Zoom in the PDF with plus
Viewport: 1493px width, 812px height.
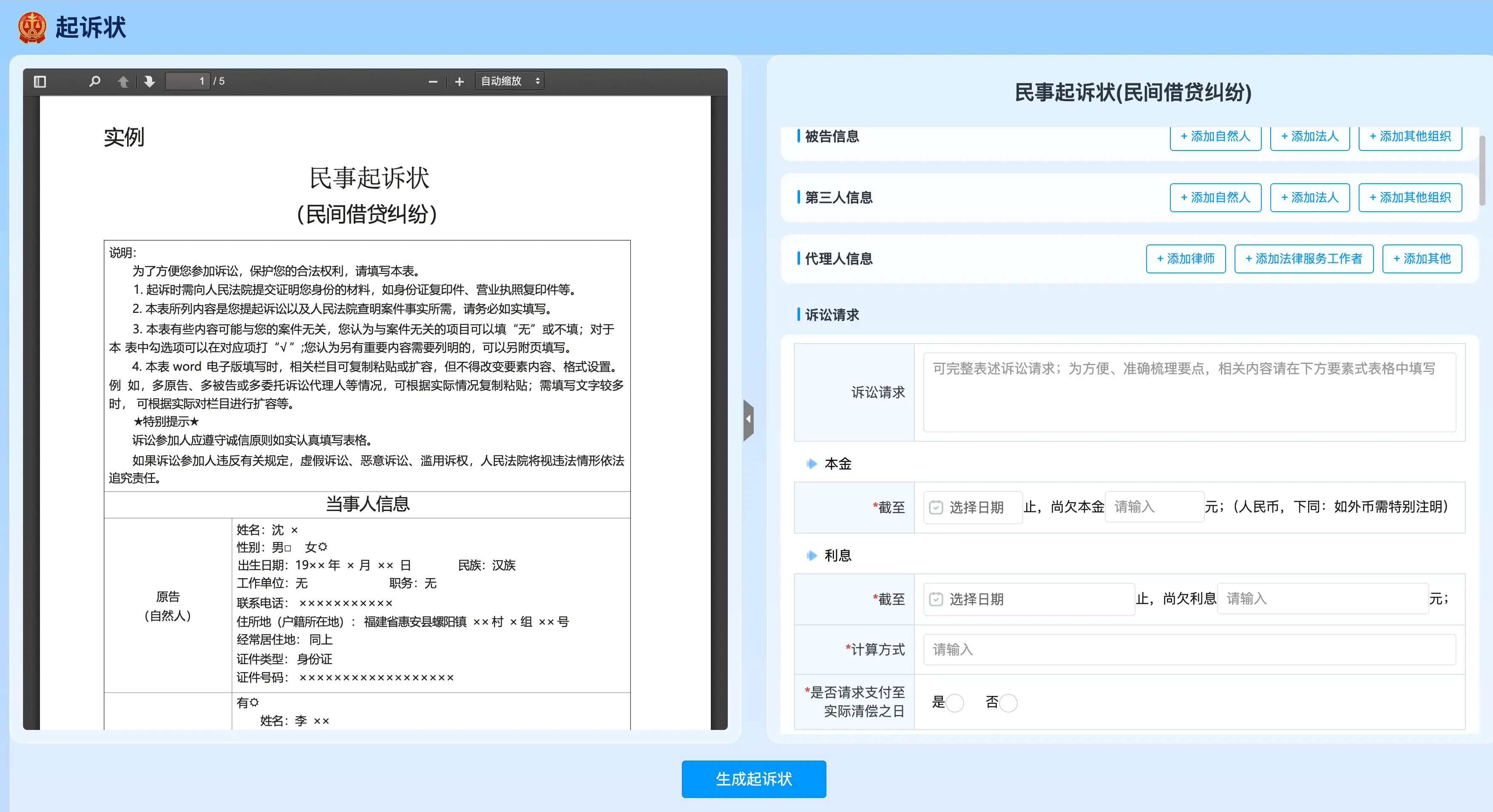pyautogui.click(x=460, y=82)
